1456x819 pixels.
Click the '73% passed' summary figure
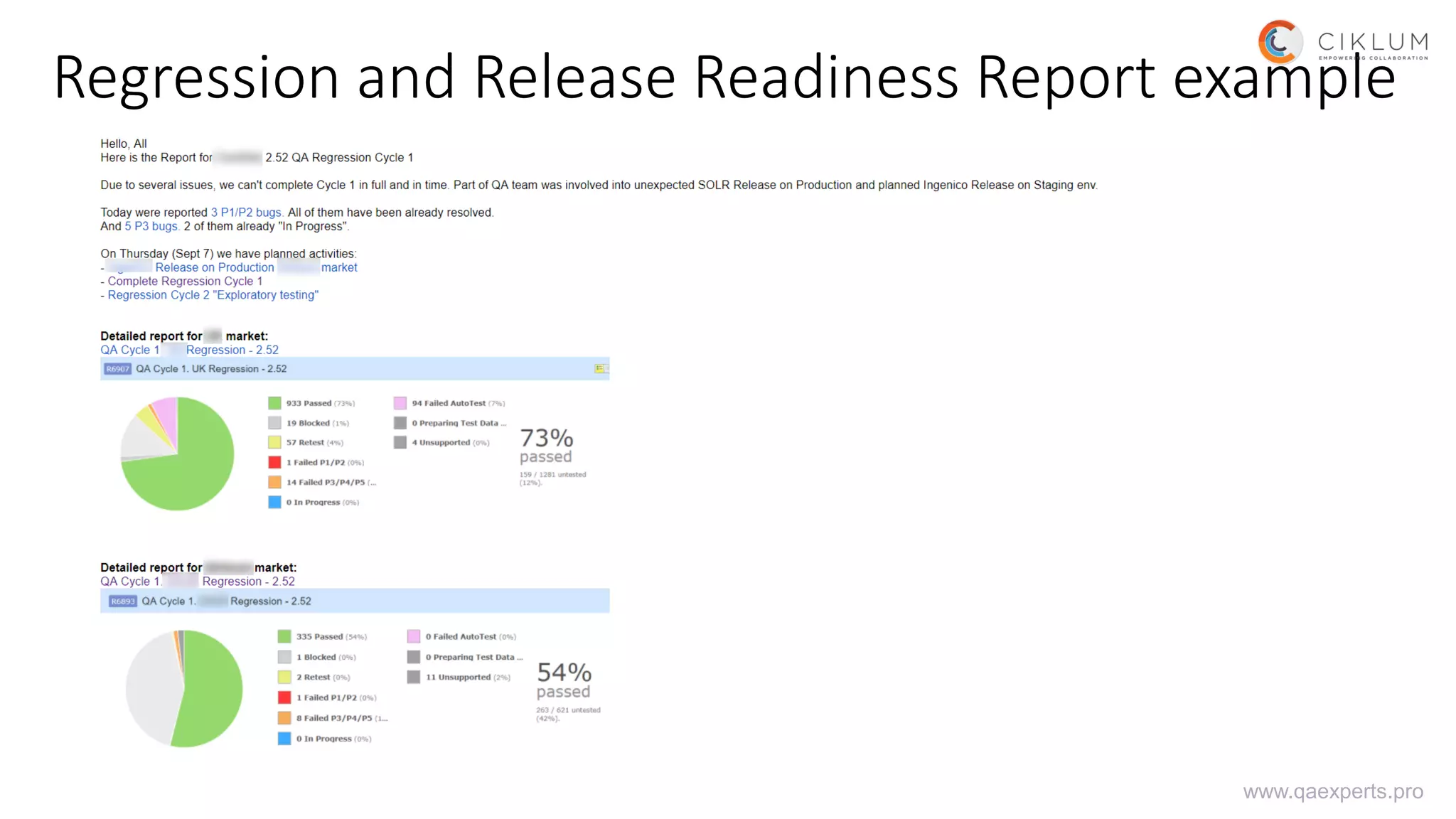click(546, 446)
